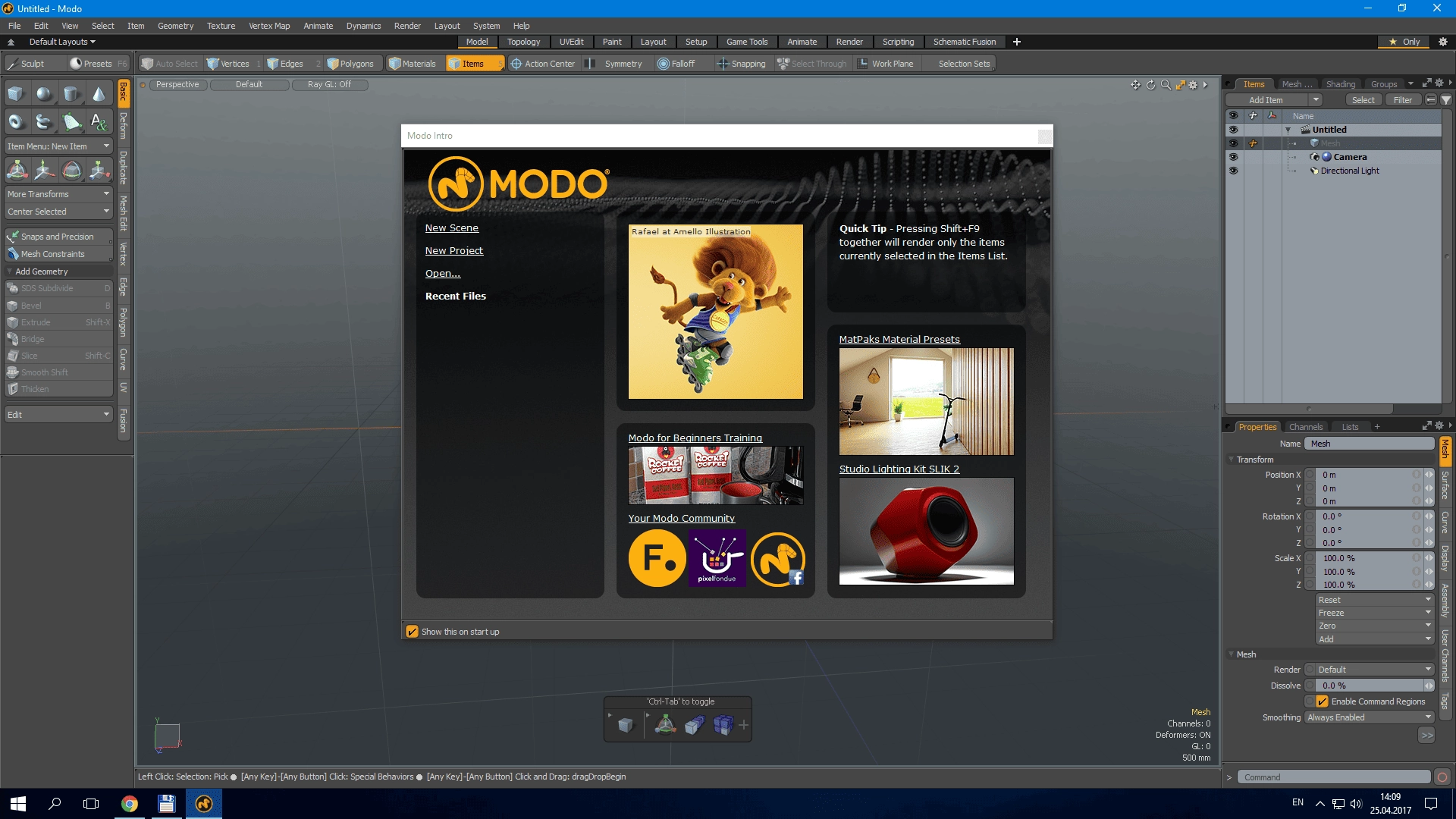Click the cube icon in the toggle pie
Image resolution: width=1456 pixels, height=819 pixels.
coord(626,726)
